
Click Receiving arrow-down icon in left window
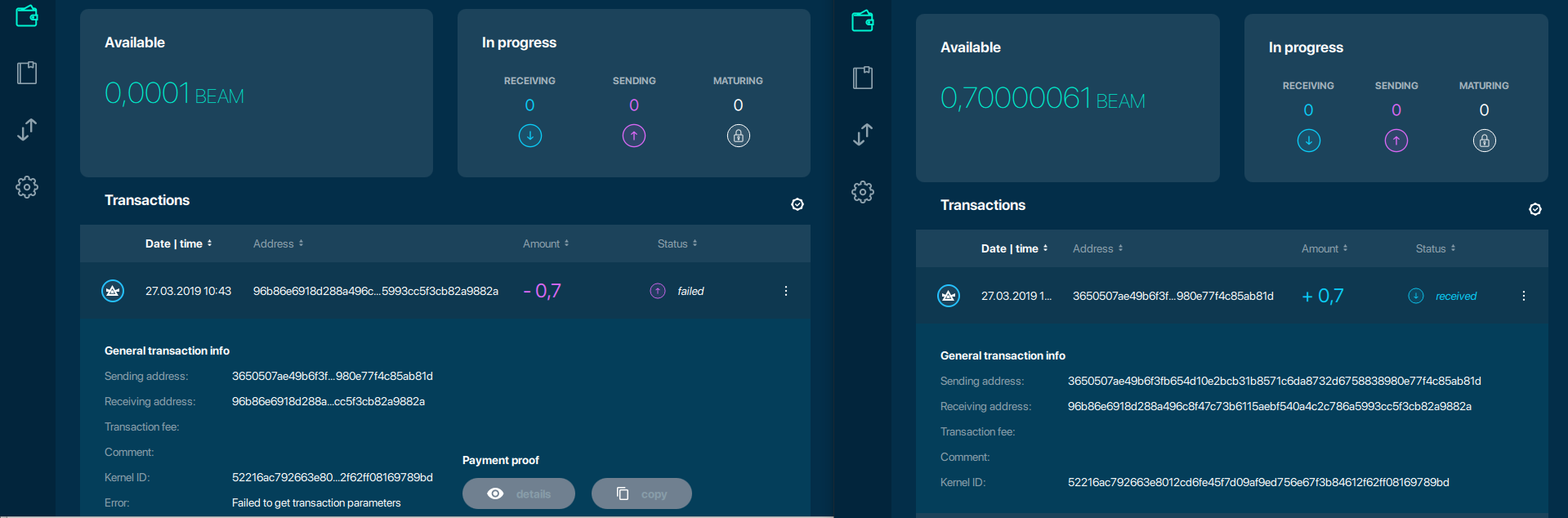[x=530, y=136]
